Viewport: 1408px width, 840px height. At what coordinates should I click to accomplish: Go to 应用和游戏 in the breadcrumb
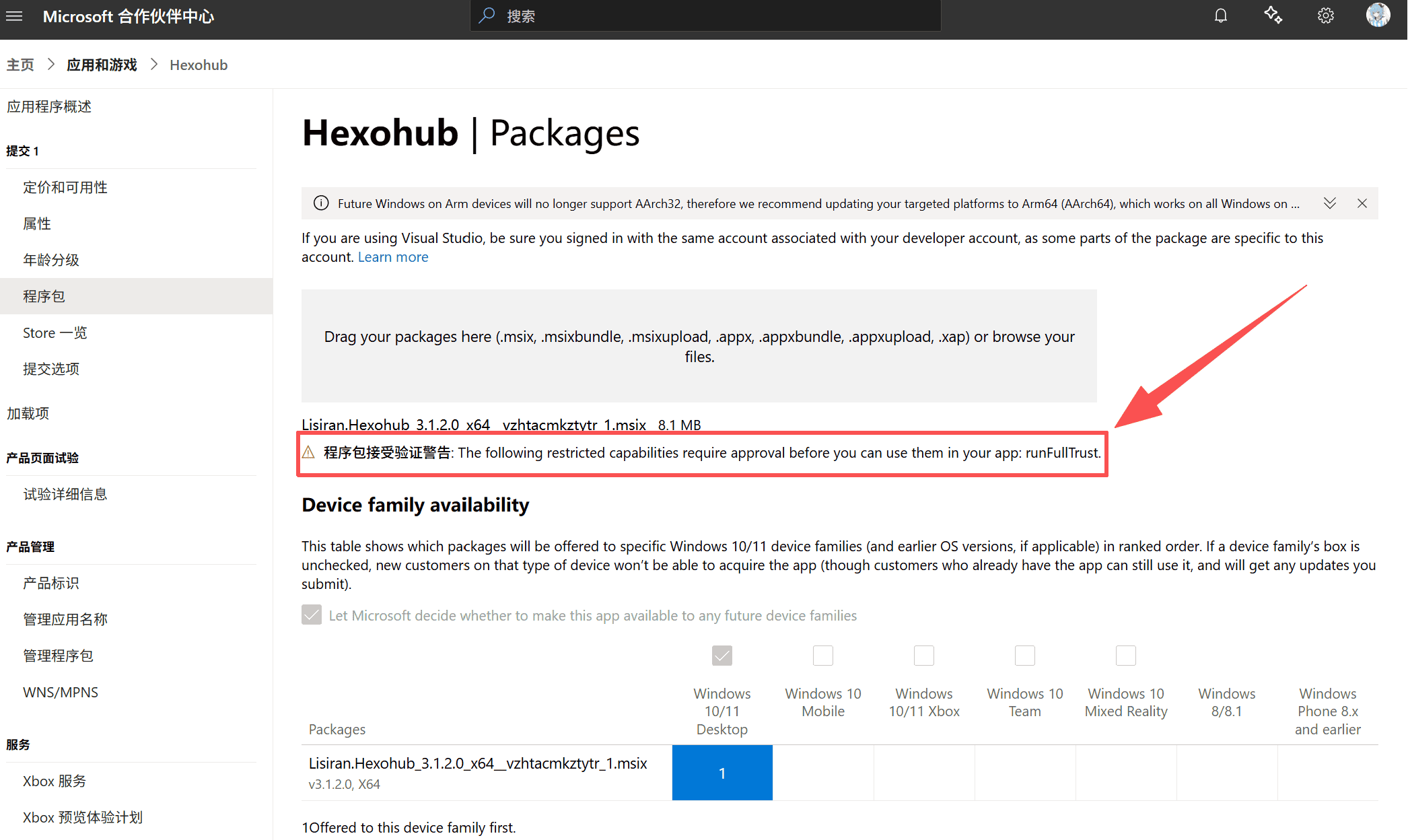coord(102,65)
